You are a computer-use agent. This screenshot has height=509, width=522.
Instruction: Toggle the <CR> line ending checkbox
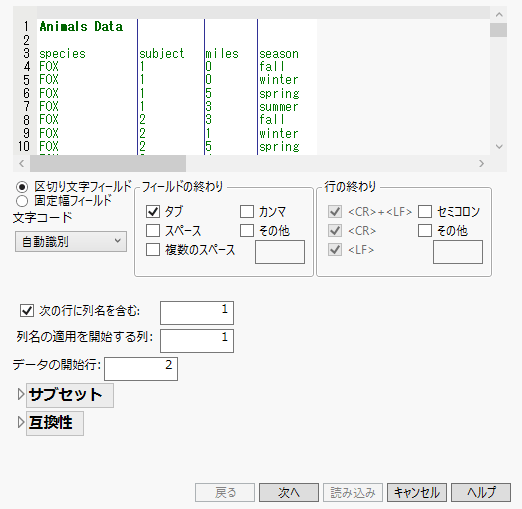(335, 230)
